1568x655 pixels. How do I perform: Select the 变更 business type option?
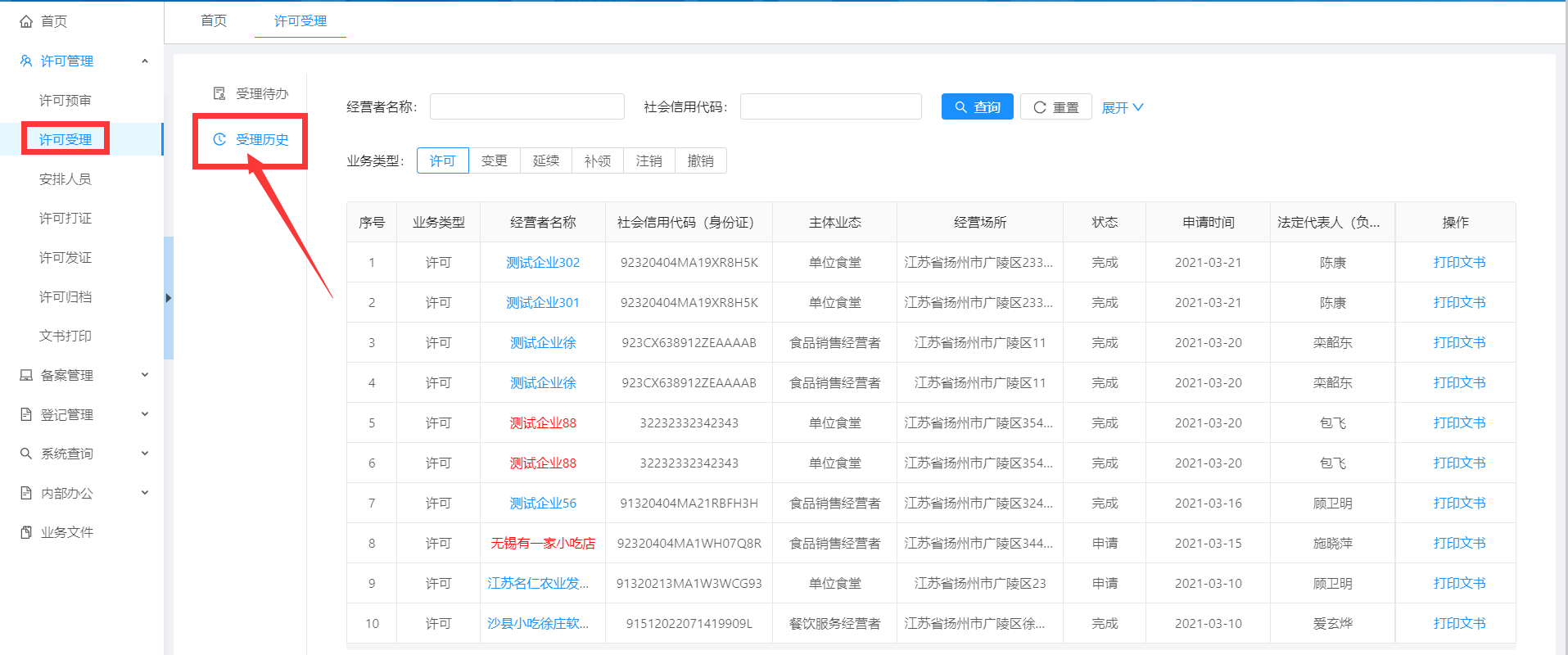[x=494, y=161]
